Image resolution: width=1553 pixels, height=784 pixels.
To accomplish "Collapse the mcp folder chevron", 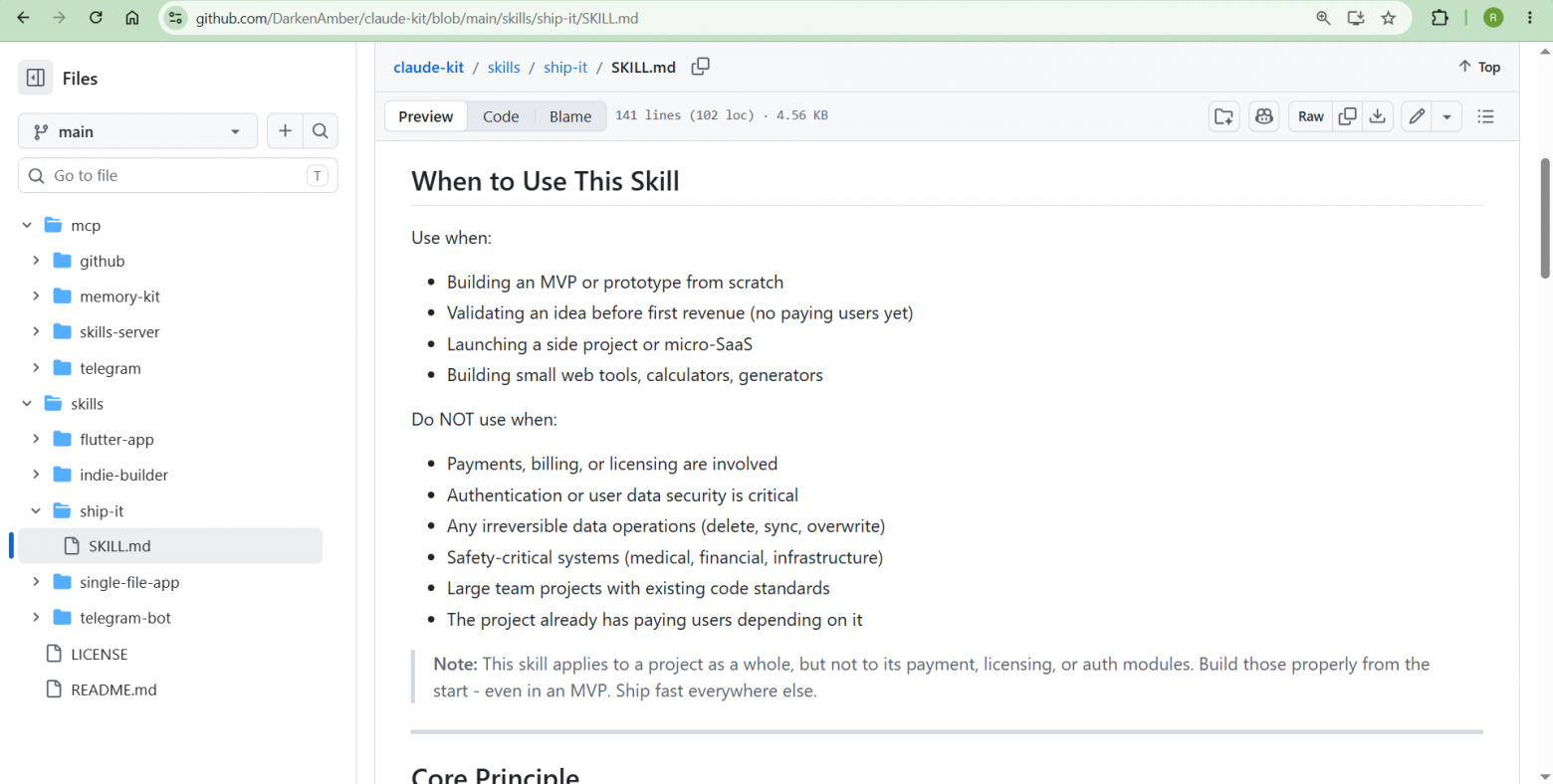I will coord(27,226).
